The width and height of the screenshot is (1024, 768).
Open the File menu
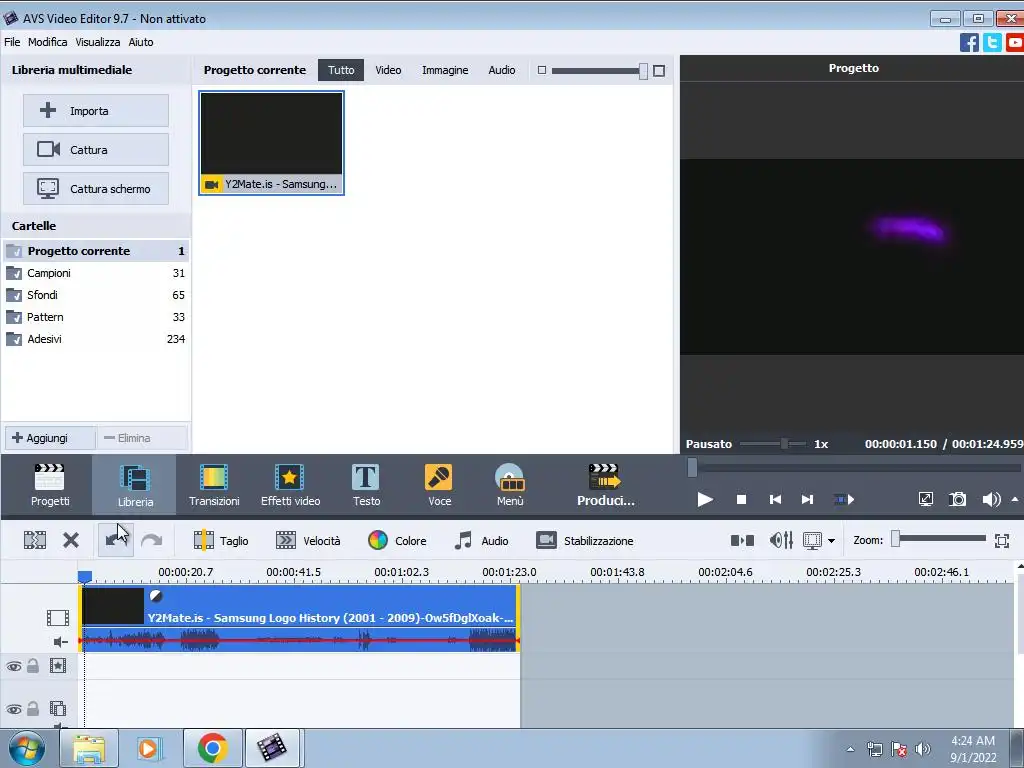coord(12,42)
